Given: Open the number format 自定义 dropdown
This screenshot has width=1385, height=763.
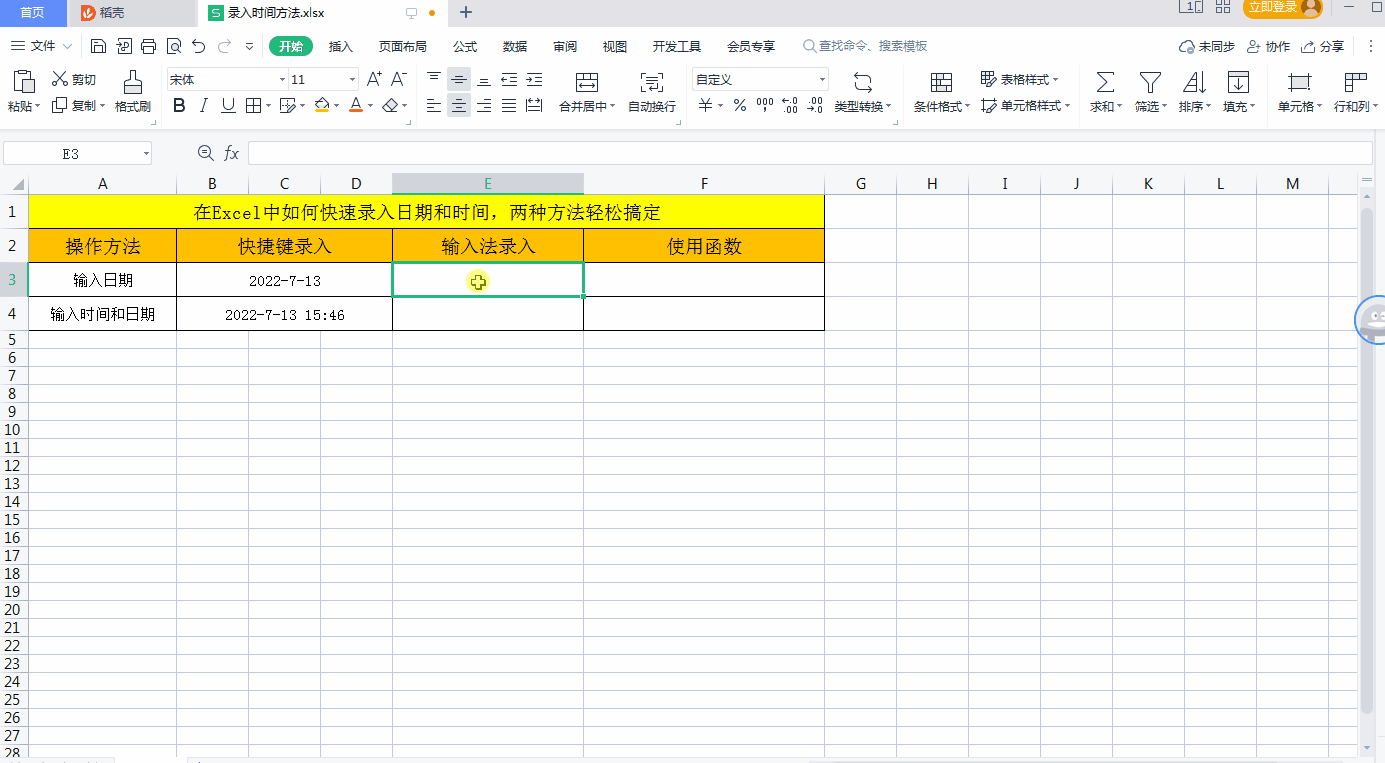Looking at the screenshot, I should pyautogui.click(x=823, y=79).
